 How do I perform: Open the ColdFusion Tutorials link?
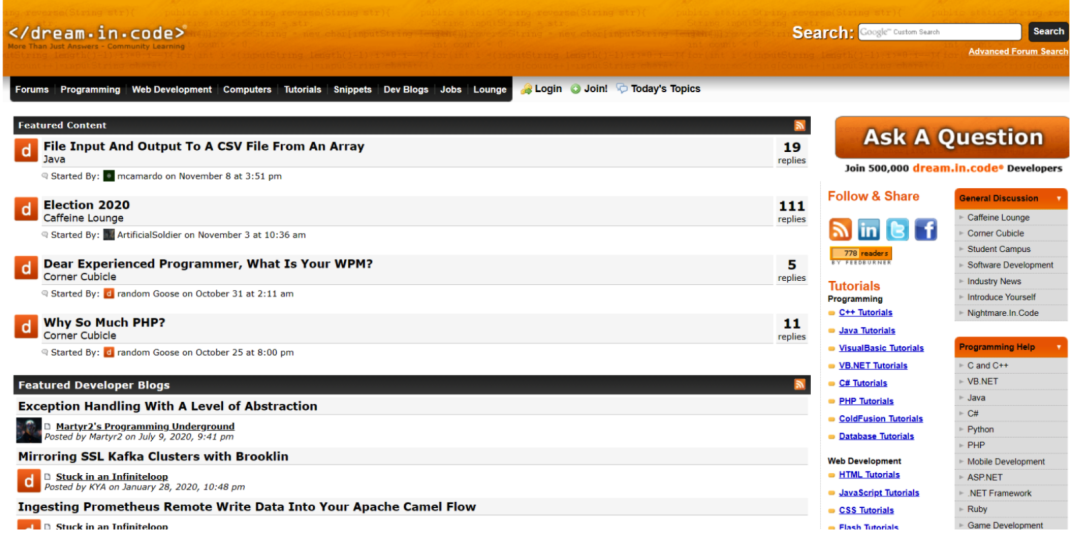coord(880,419)
